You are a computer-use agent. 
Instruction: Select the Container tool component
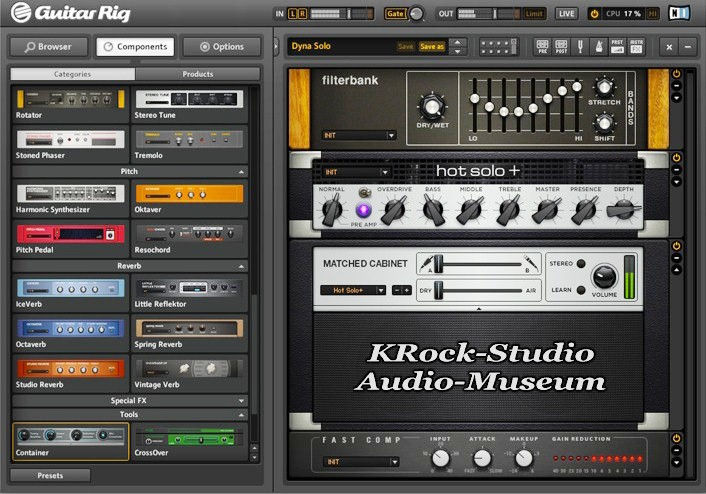[70, 441]
